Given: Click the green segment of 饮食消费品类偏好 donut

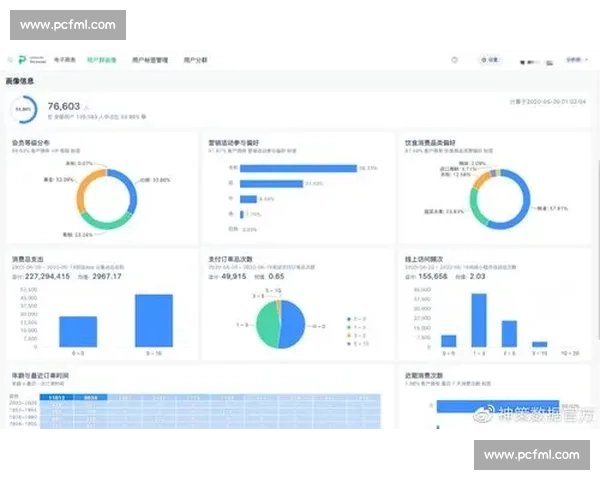Looking at the screenshot, I should click(476, 205).
